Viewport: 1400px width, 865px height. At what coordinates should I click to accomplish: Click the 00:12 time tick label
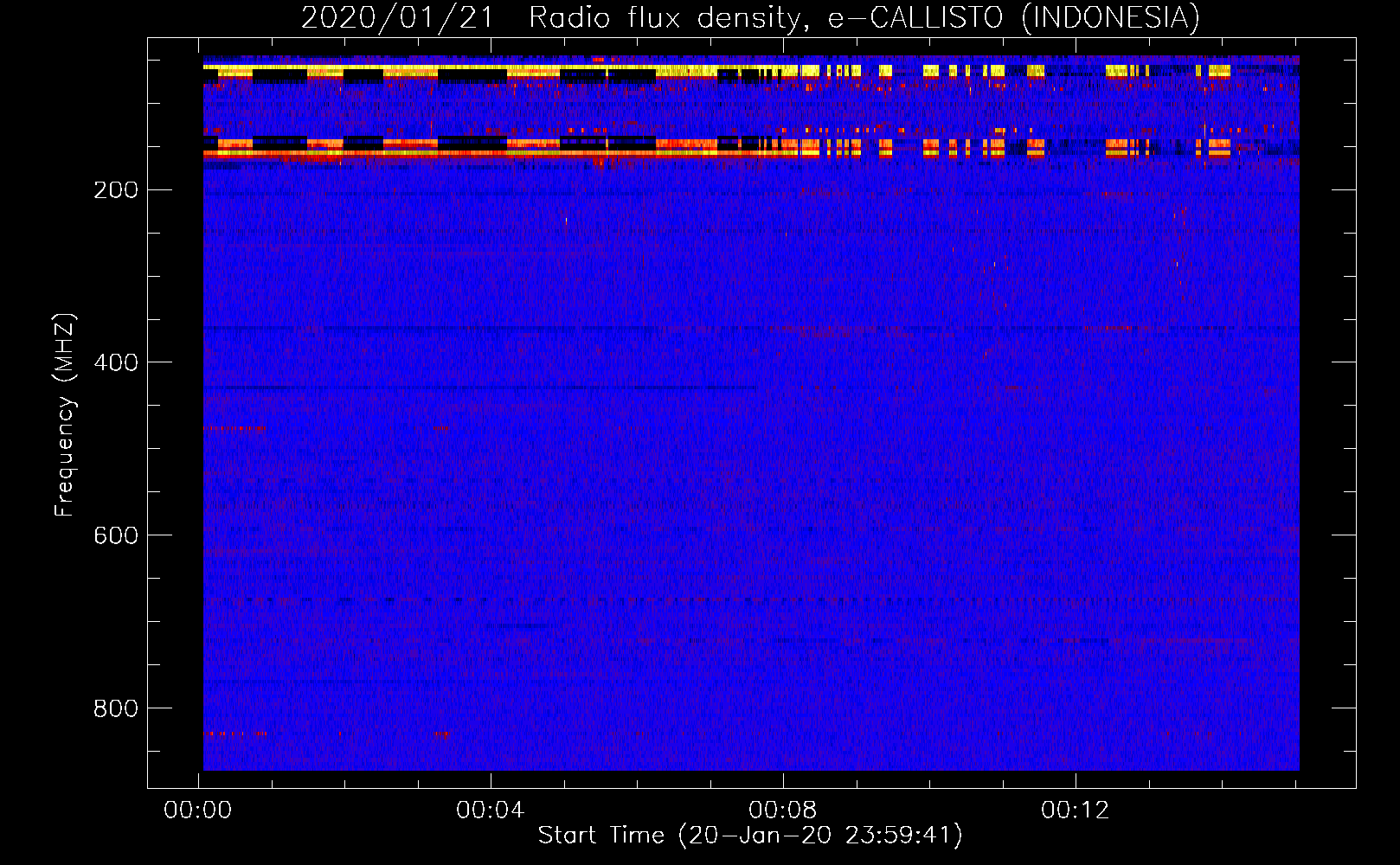1076,811
